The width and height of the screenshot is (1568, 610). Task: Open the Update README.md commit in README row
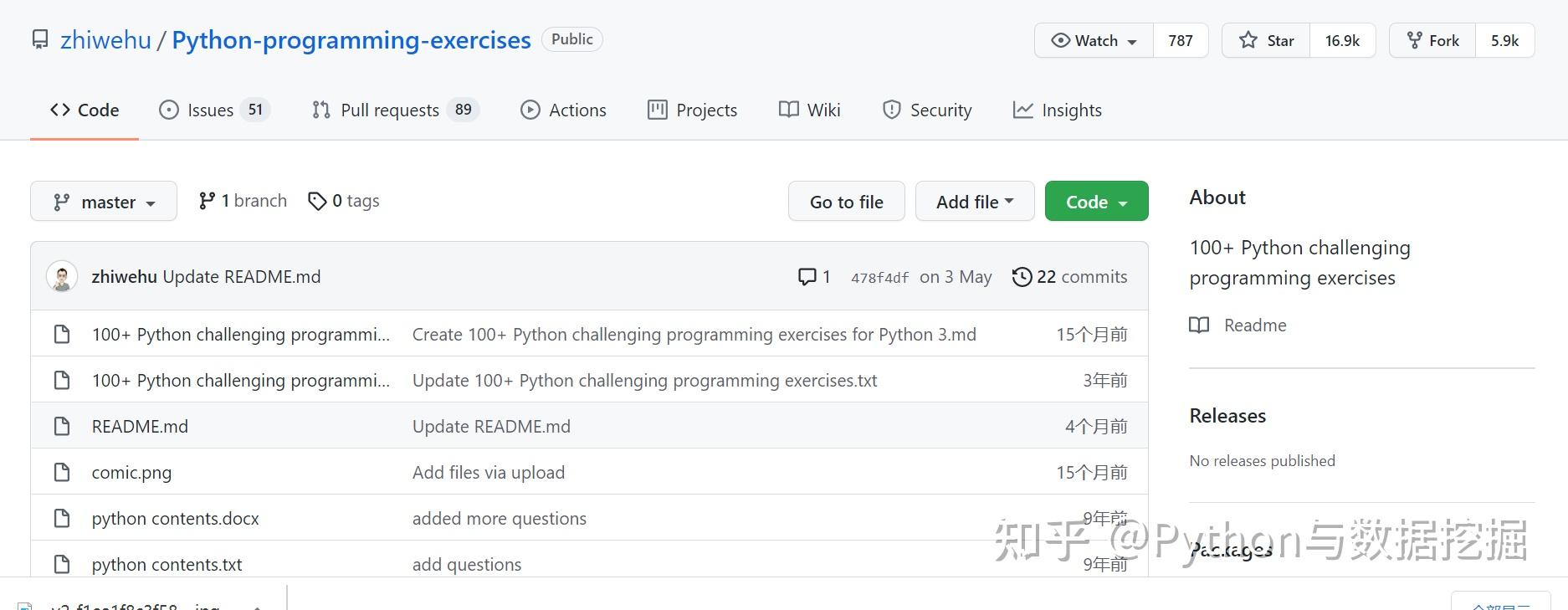pyautogui.click(x=491, y=427)
